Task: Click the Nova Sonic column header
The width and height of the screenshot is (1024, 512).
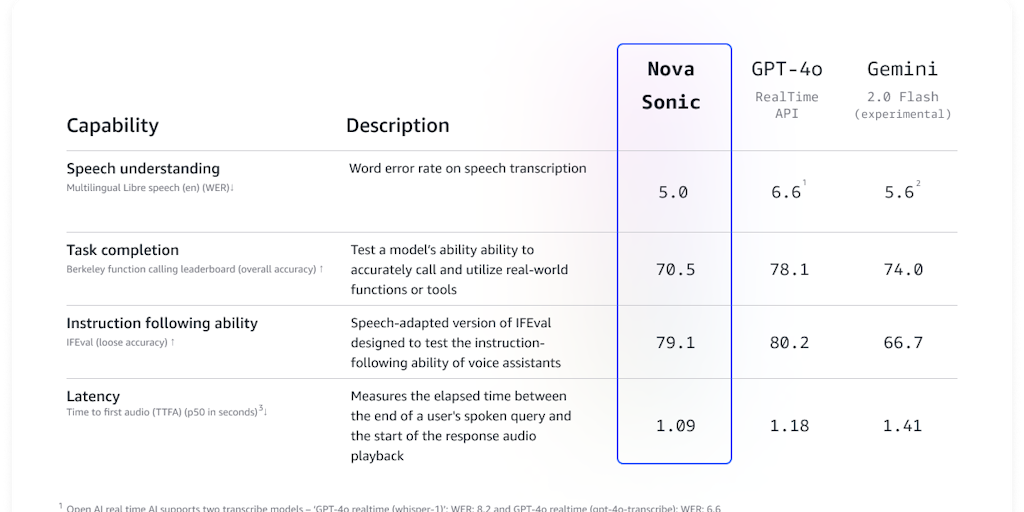Action: (x=671, y=85)
